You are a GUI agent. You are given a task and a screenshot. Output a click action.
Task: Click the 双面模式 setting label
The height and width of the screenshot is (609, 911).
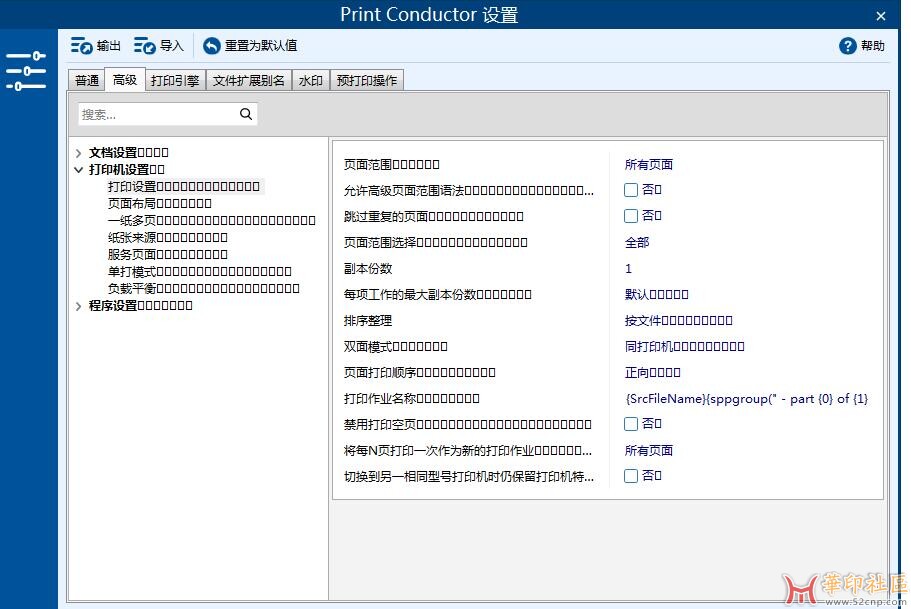coord(395,346)
